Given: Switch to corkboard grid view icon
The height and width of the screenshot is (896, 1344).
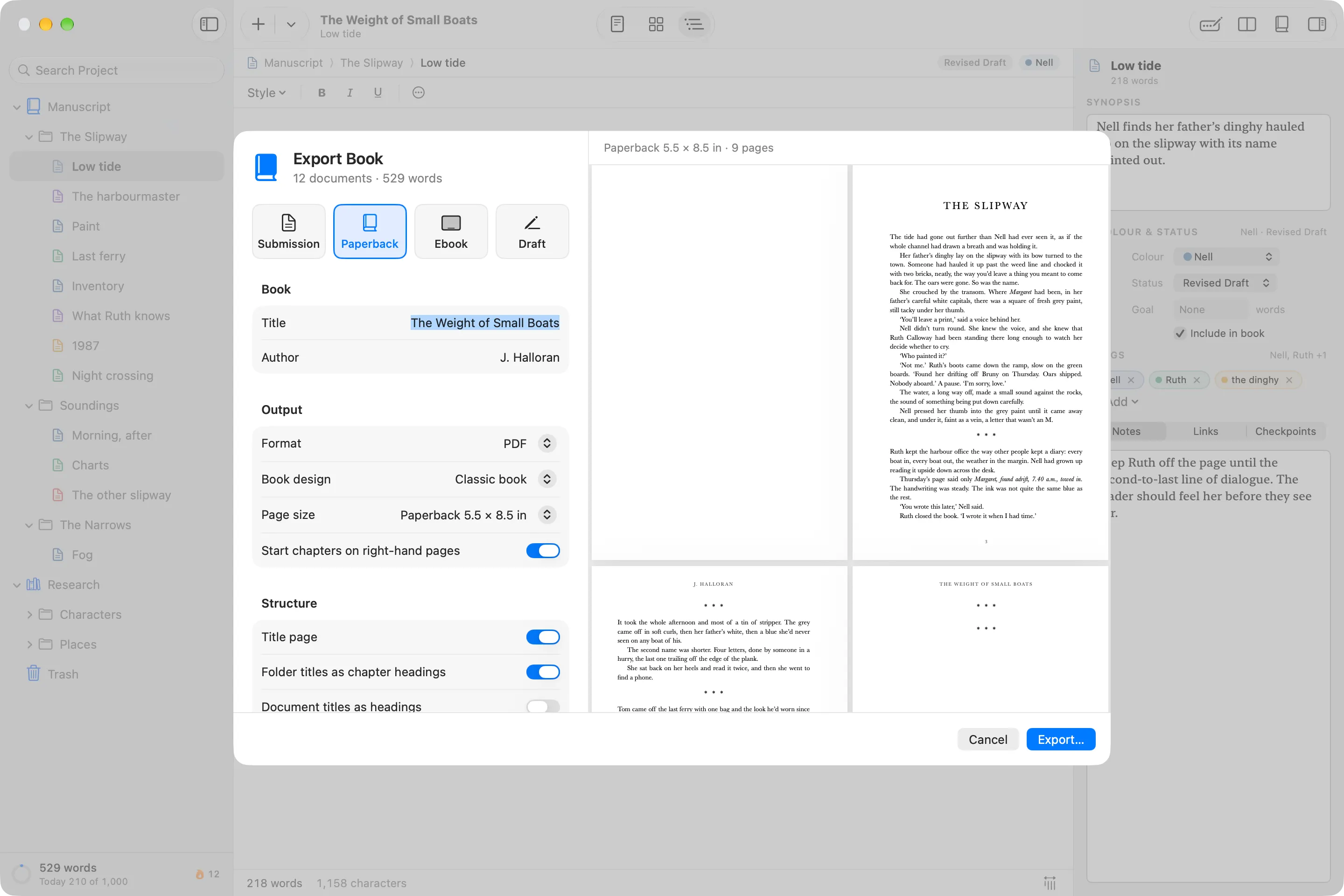Looking at the screenshot, I should click(656, 24).
